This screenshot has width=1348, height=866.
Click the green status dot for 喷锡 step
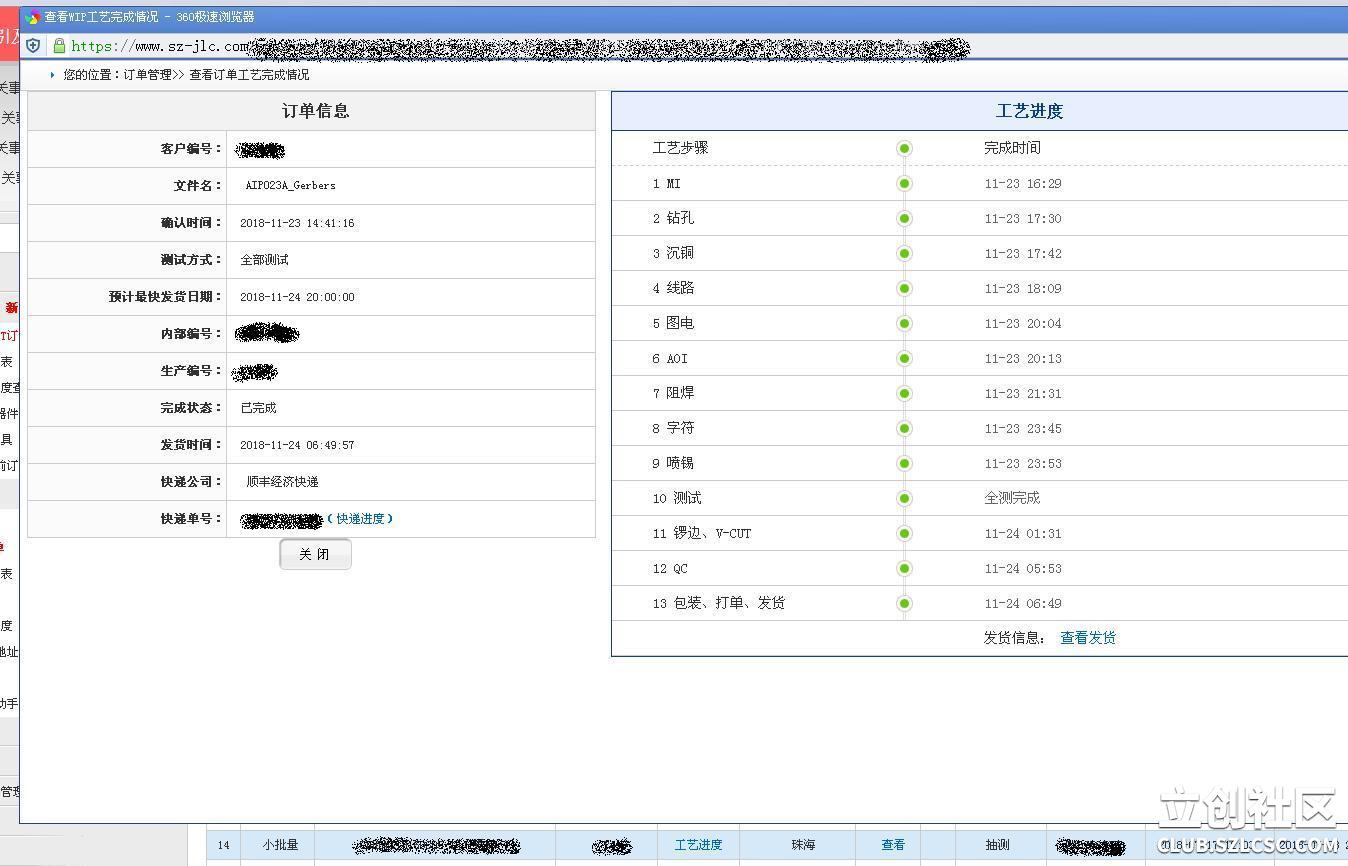tap(904, 464)
